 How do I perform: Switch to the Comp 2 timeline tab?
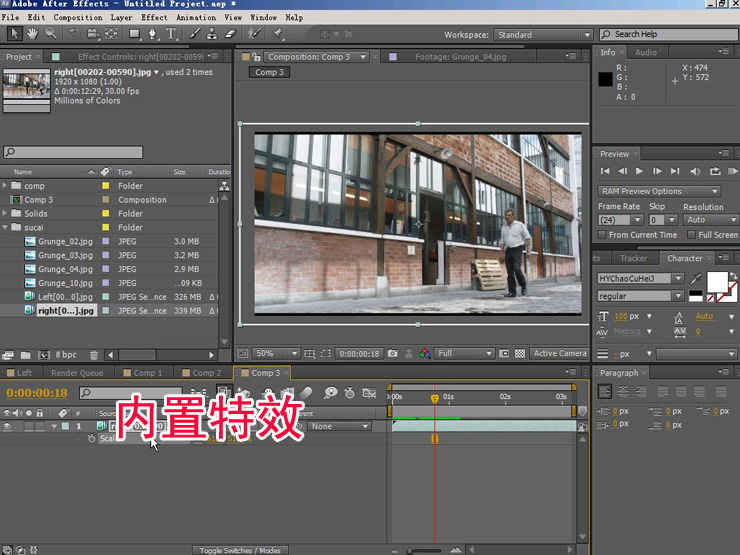tap(207, 373)
